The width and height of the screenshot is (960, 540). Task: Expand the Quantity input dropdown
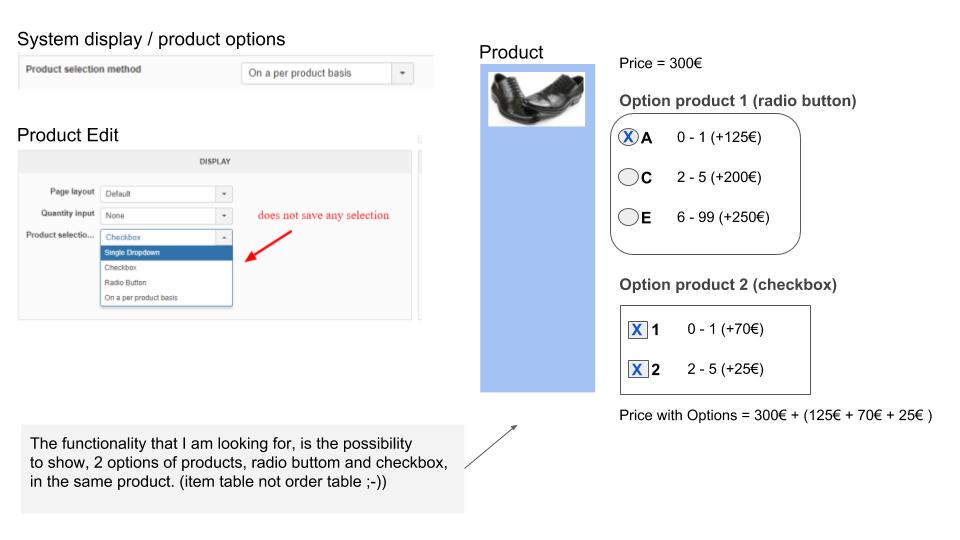[x=224, y=216]
